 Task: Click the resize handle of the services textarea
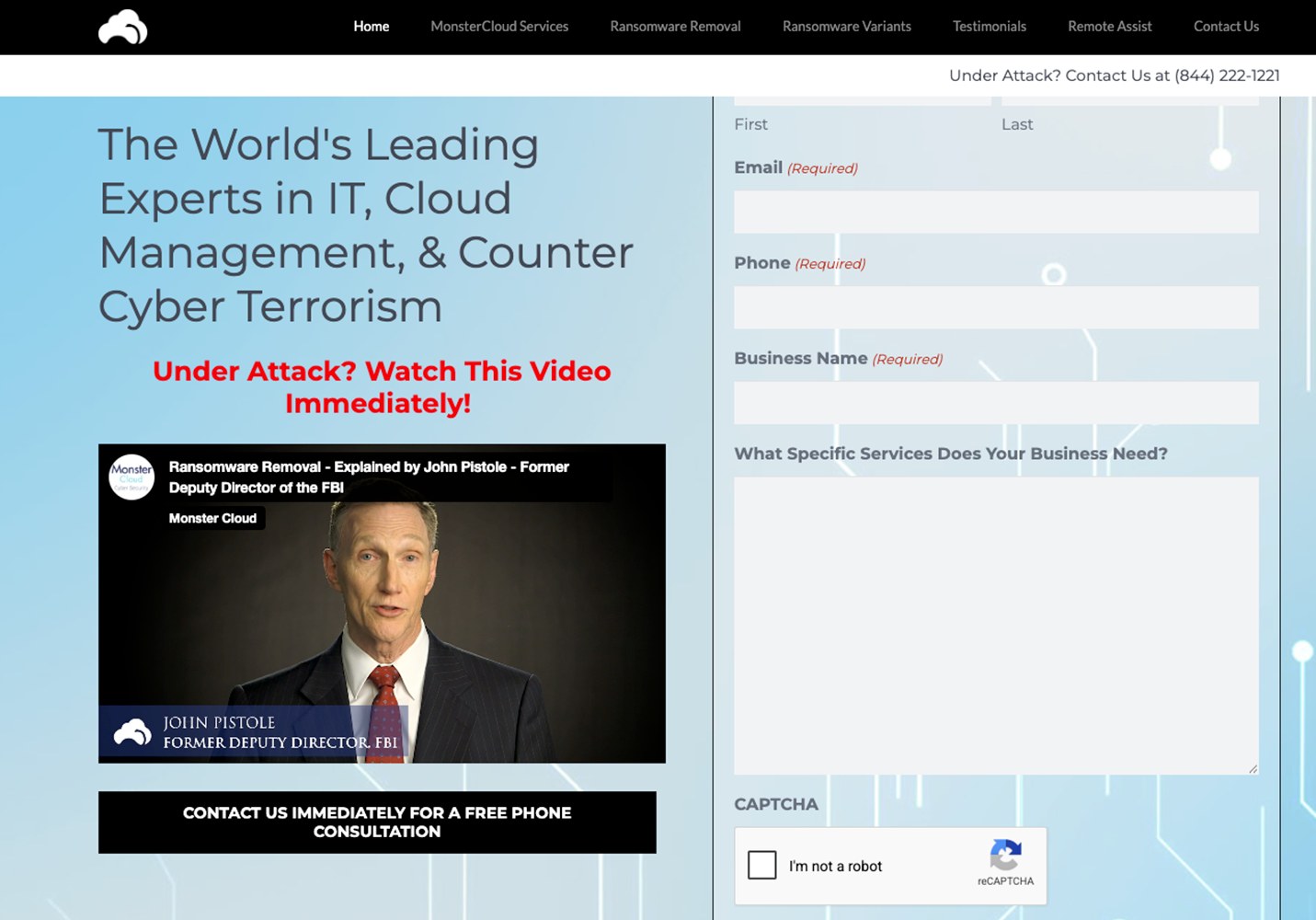(x=1253, y=768)
